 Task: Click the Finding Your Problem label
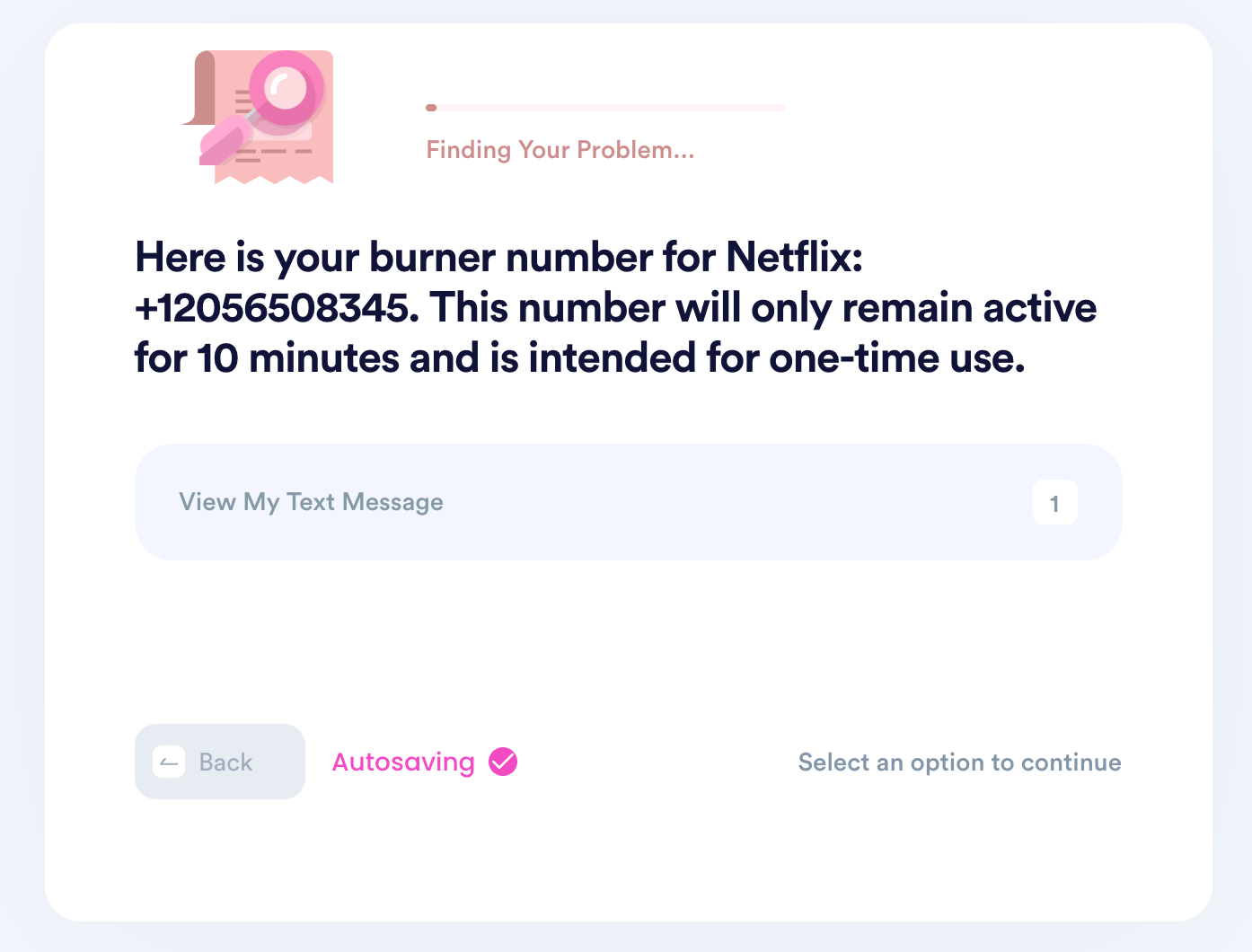[560, 149]
